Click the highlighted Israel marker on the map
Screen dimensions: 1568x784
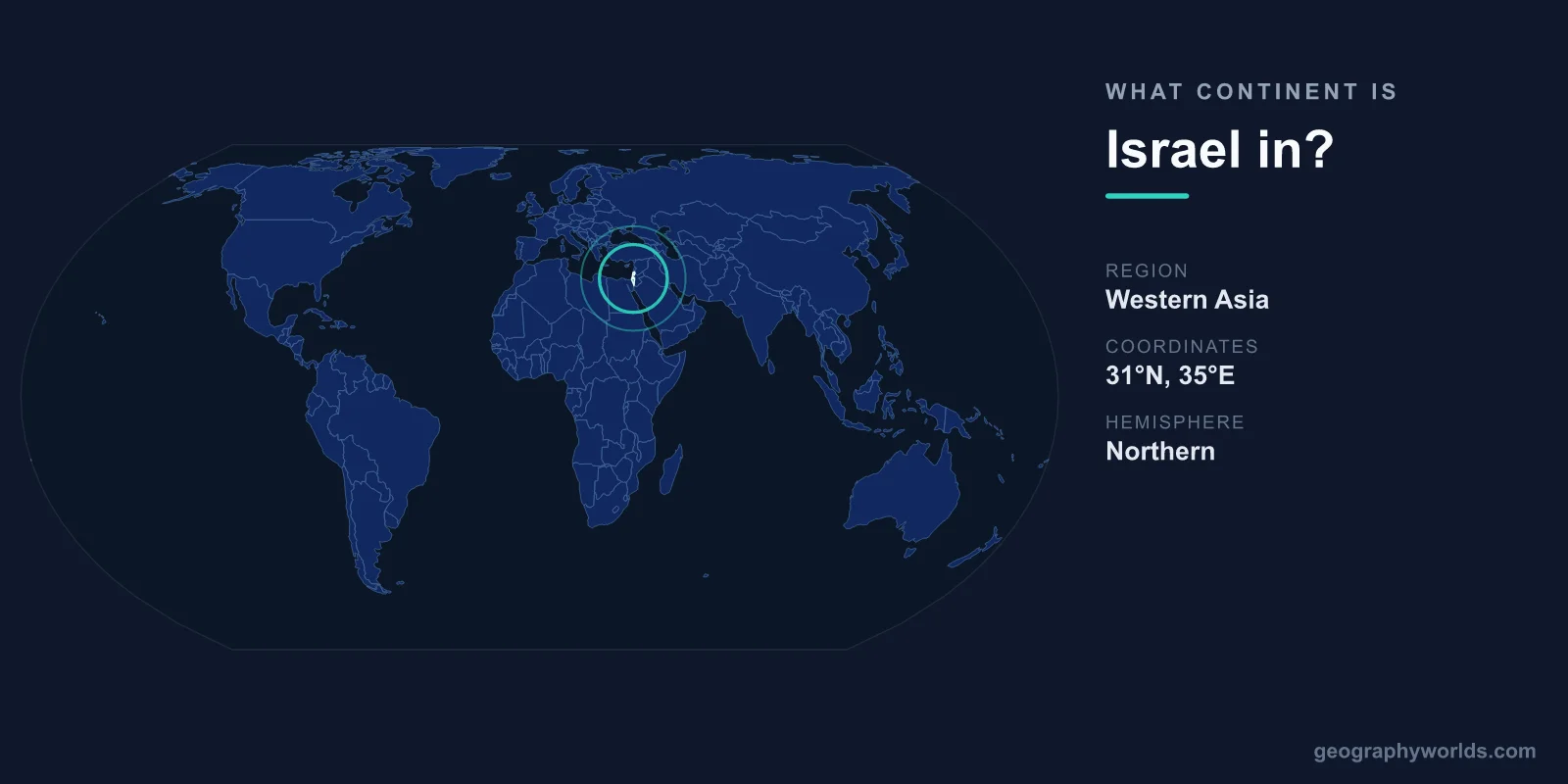(x=634, y=278)
